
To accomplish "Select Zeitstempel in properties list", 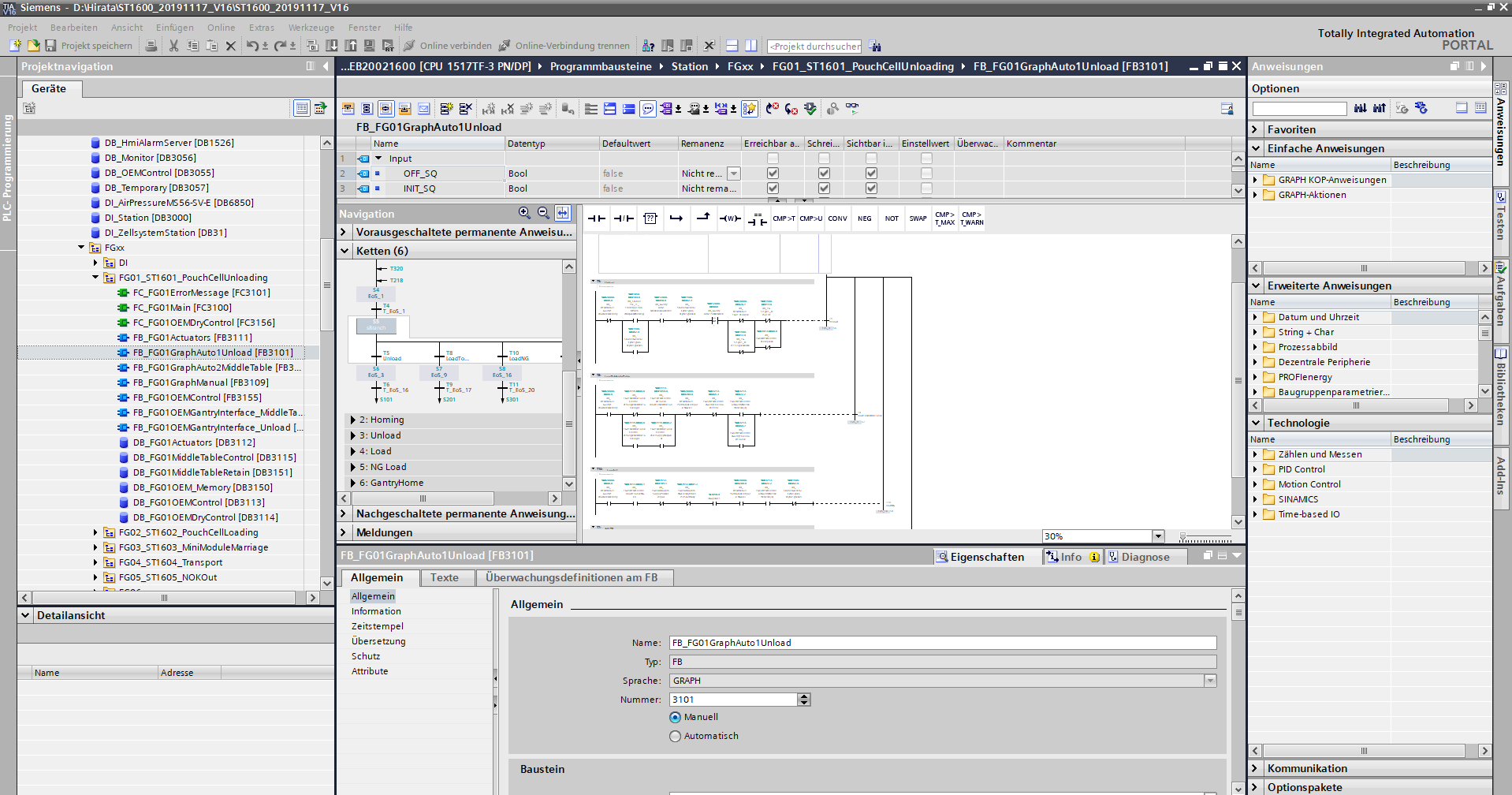I will [x=378, y=627].
